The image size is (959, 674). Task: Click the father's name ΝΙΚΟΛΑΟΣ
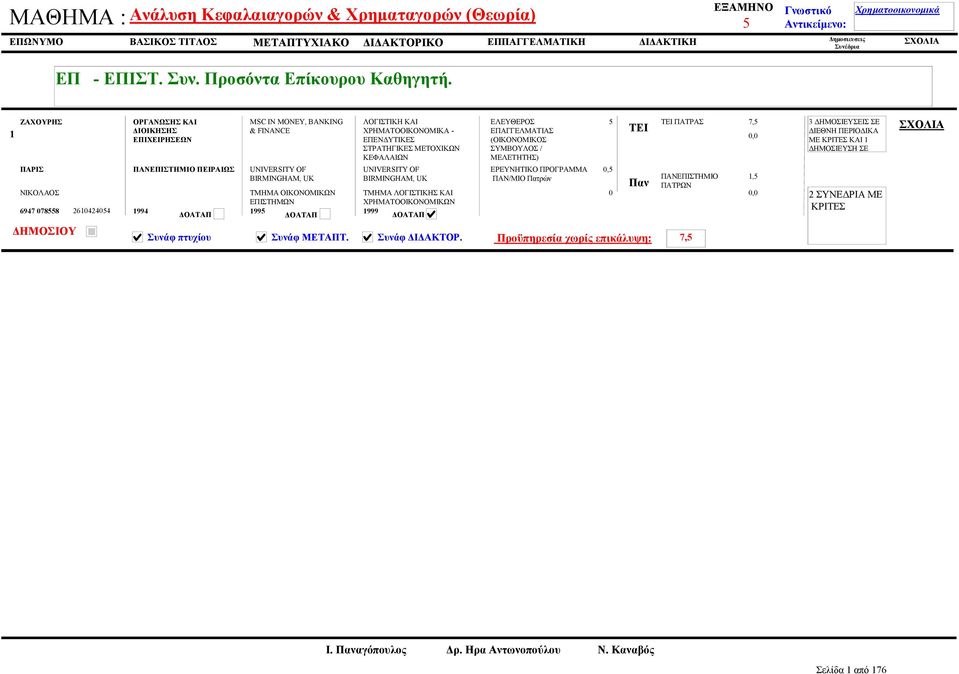click(x=40, y=193)
